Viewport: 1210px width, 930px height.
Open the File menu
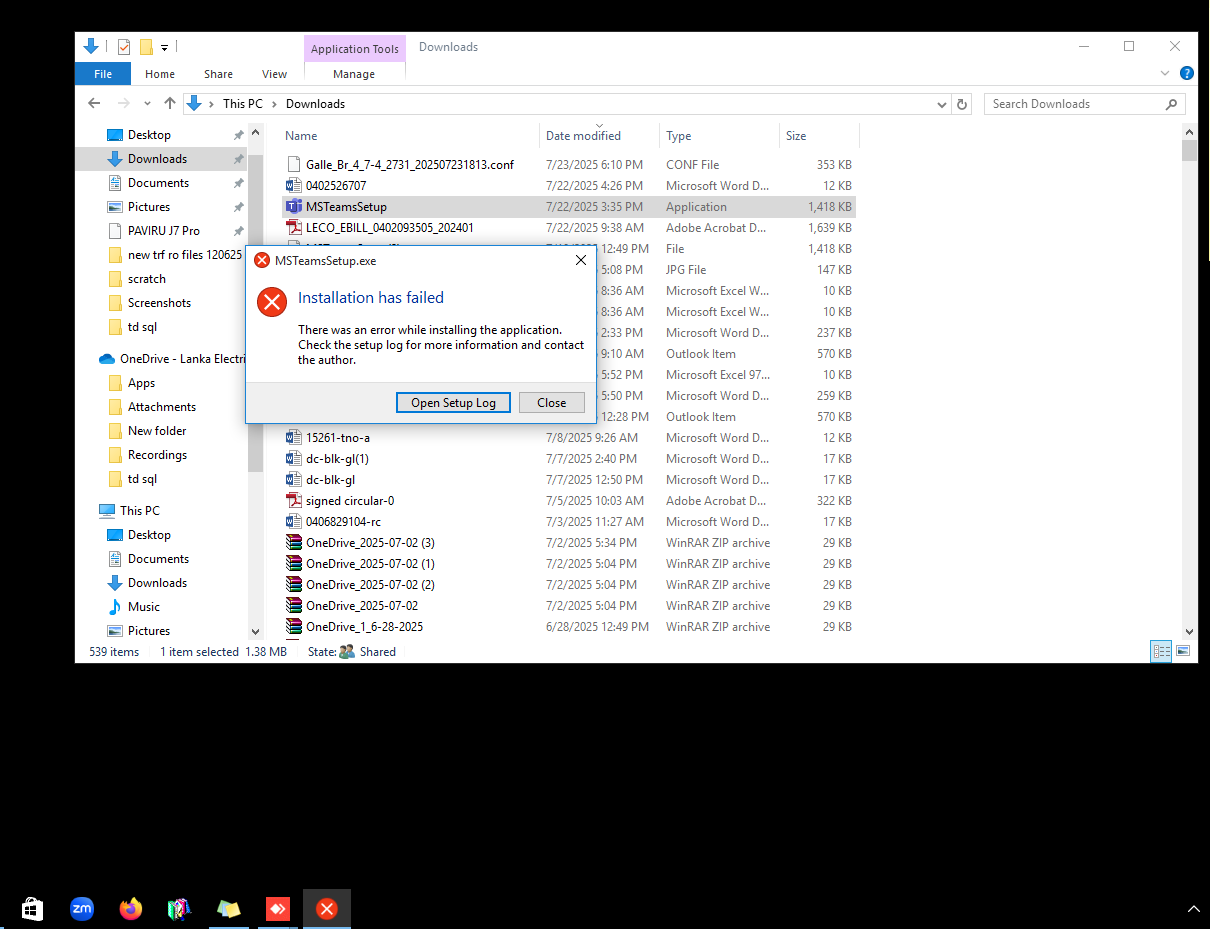(x=103, y=74)
